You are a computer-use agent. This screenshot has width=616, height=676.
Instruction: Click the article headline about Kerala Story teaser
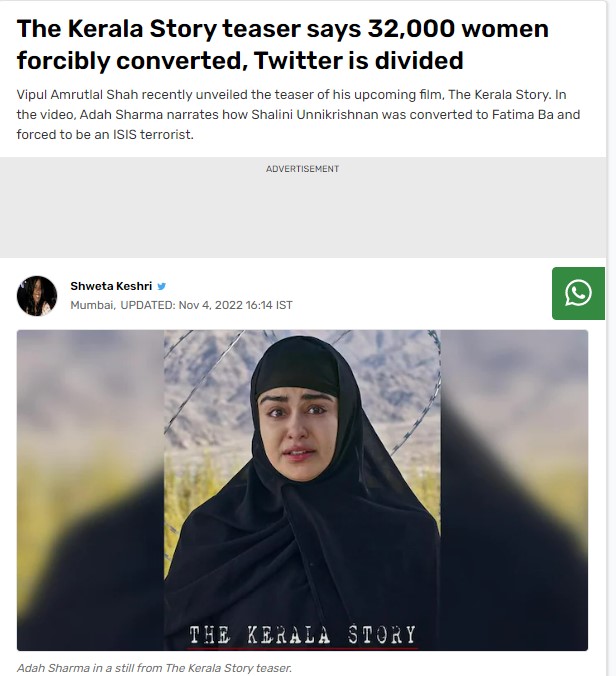pos(283,44)
